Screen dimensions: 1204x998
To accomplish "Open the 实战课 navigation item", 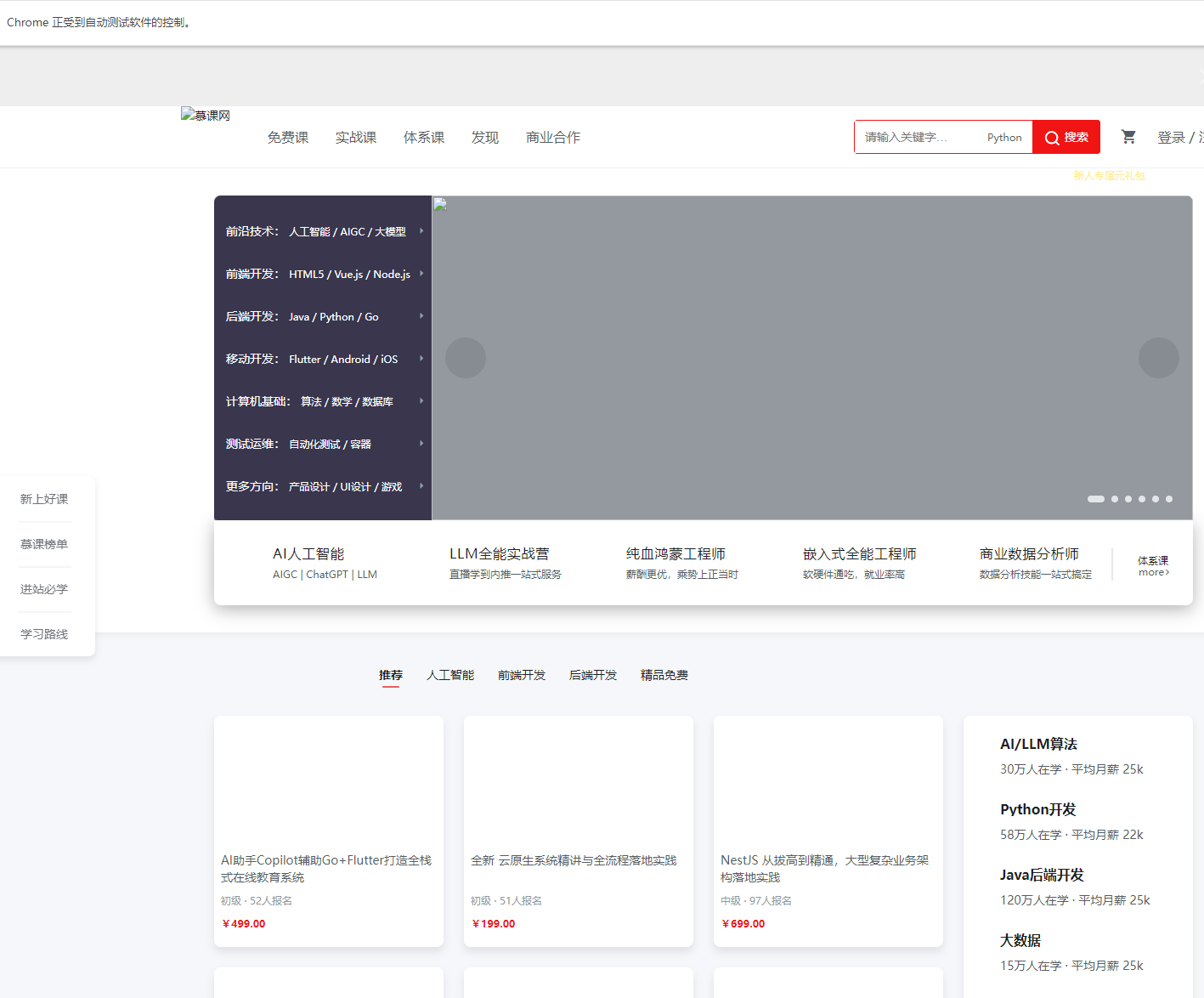I will point(356,138).
